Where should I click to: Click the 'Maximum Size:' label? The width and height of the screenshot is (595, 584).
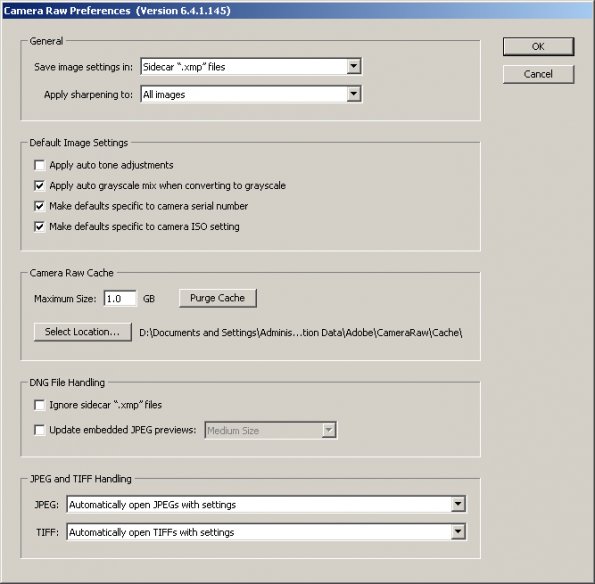[x=65, y=299]
